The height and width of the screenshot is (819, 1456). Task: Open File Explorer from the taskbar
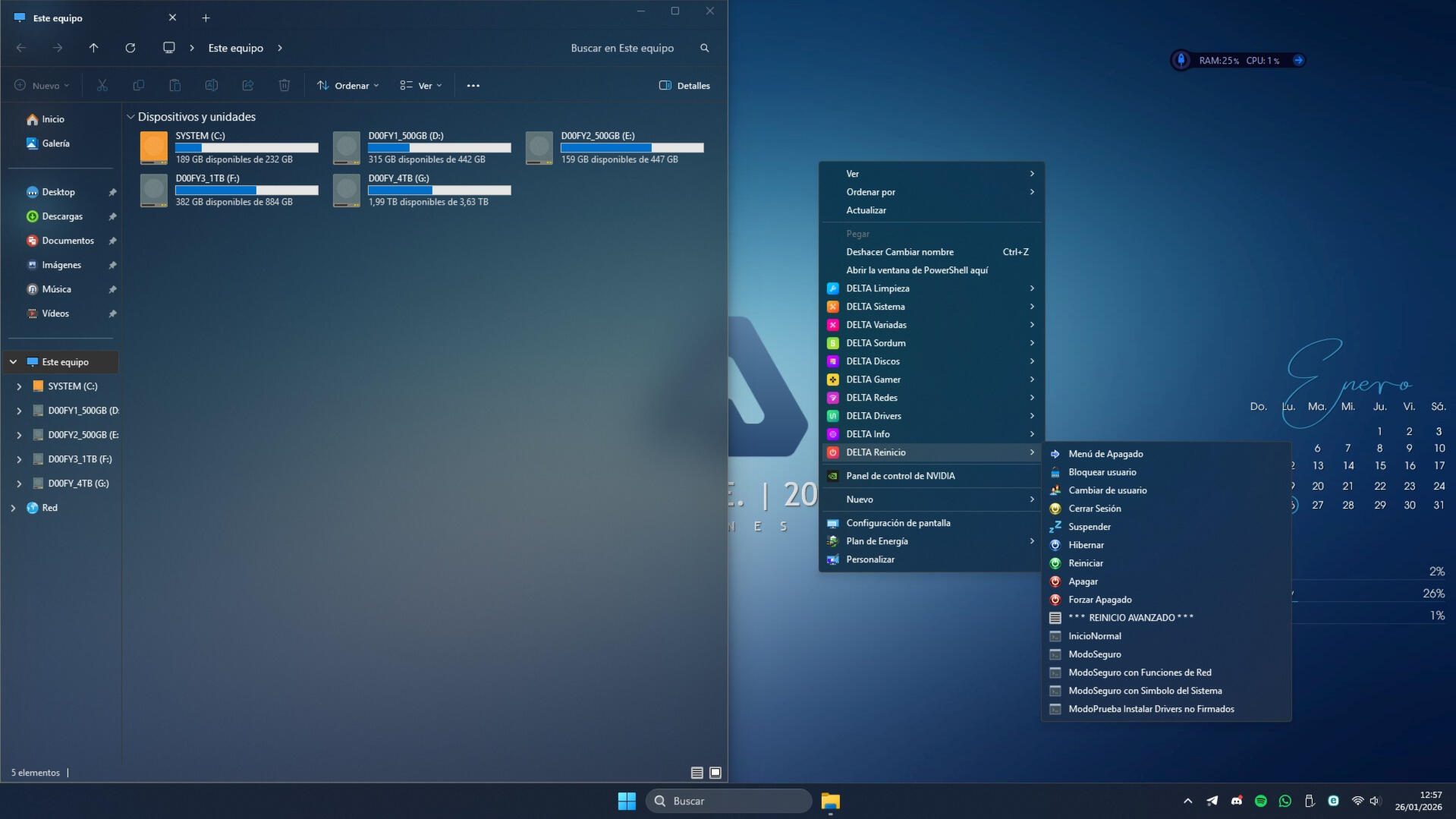pos(830,801)
